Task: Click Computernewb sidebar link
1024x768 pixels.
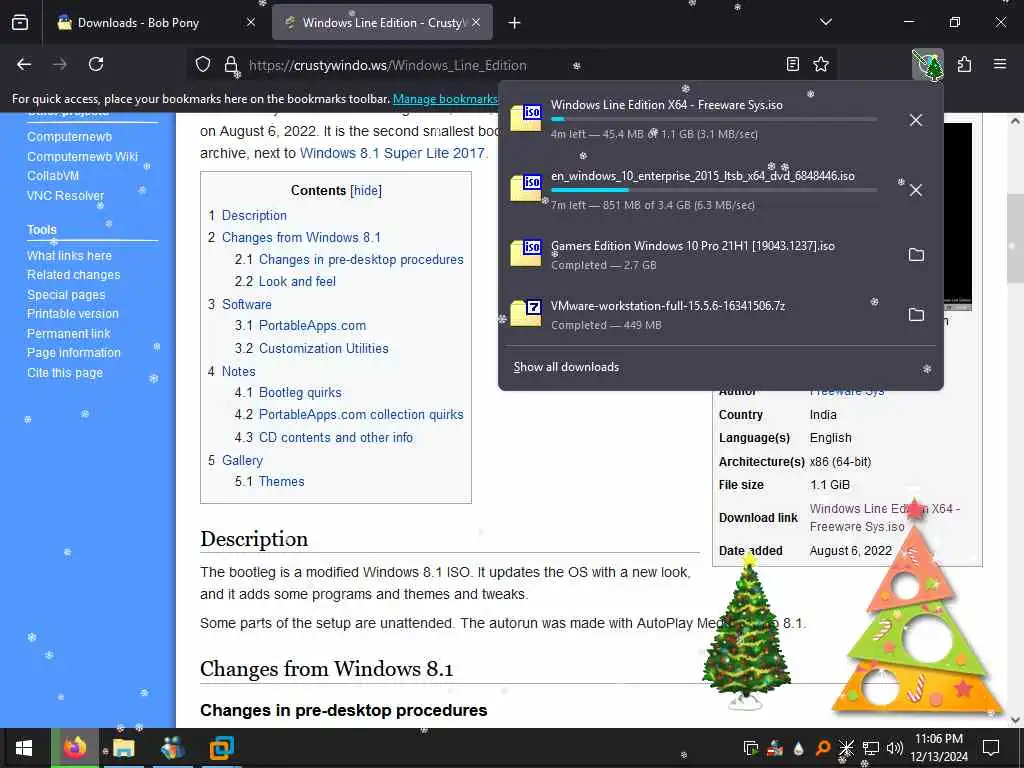Action: [x=69, y=136]
